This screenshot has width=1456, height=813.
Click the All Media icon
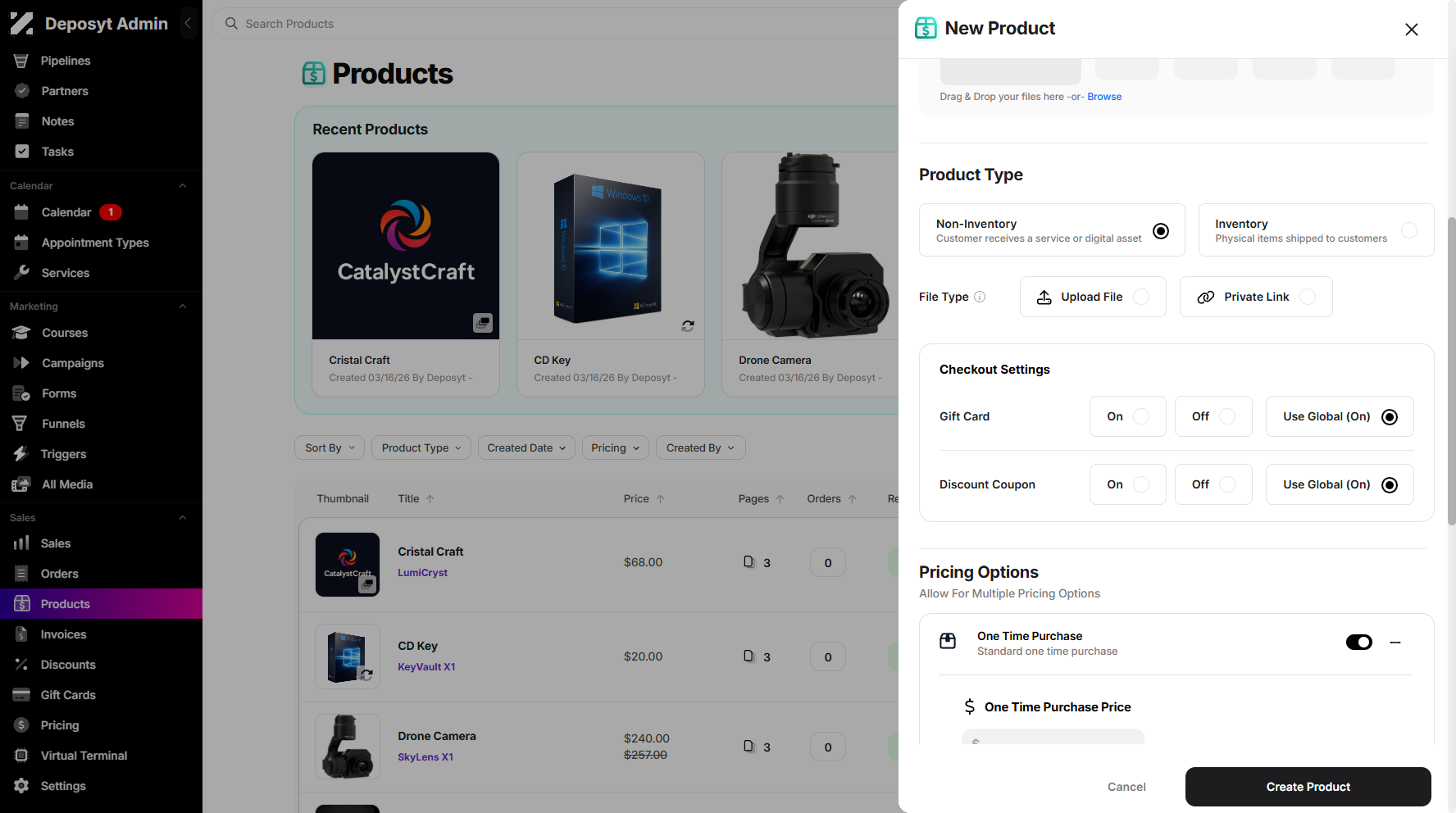point(21,484)
